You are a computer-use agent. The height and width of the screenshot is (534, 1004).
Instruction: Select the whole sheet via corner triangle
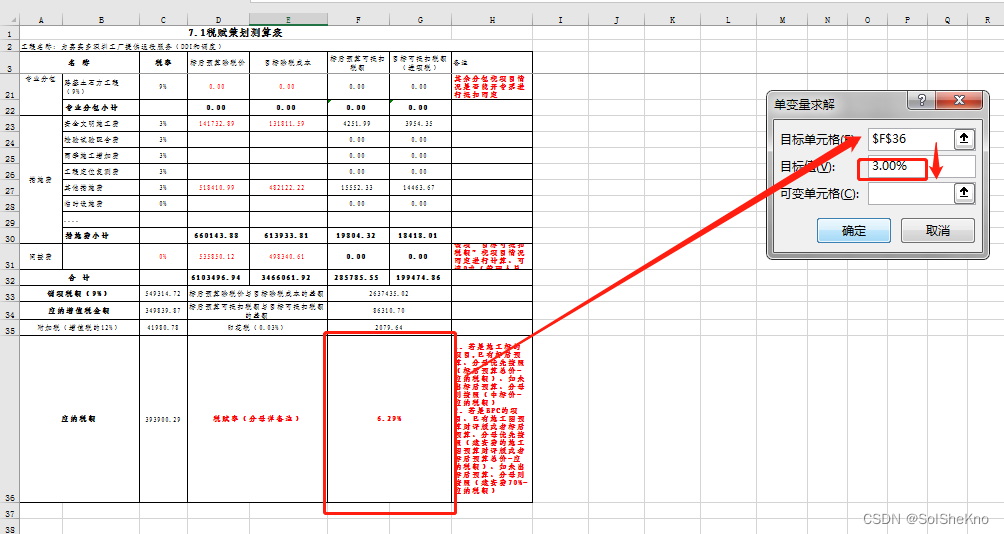pos(10,19)
